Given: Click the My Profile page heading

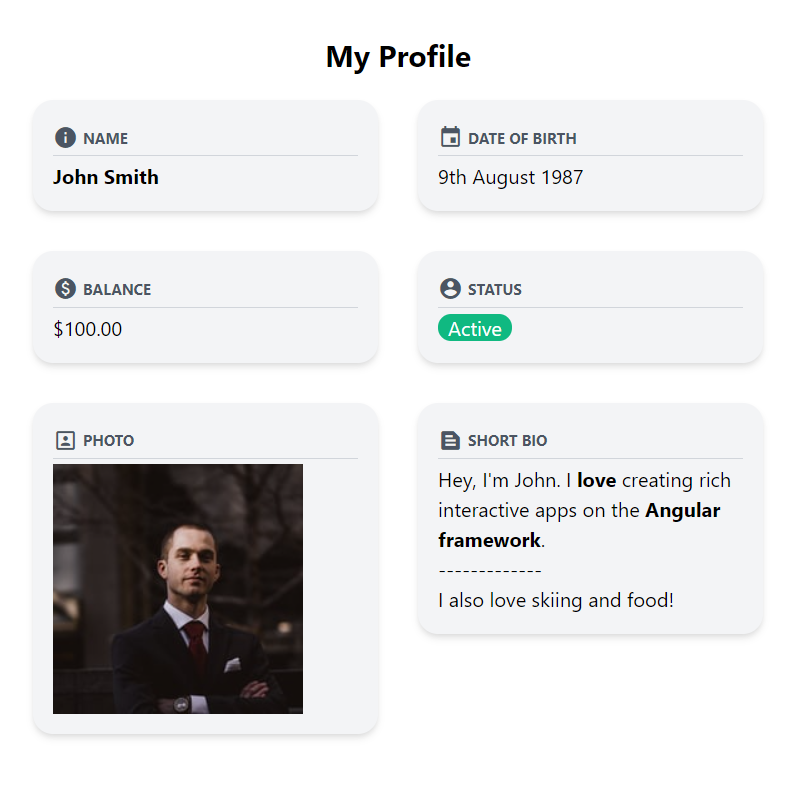Looking at the screenshot, I should pos(398,57).
